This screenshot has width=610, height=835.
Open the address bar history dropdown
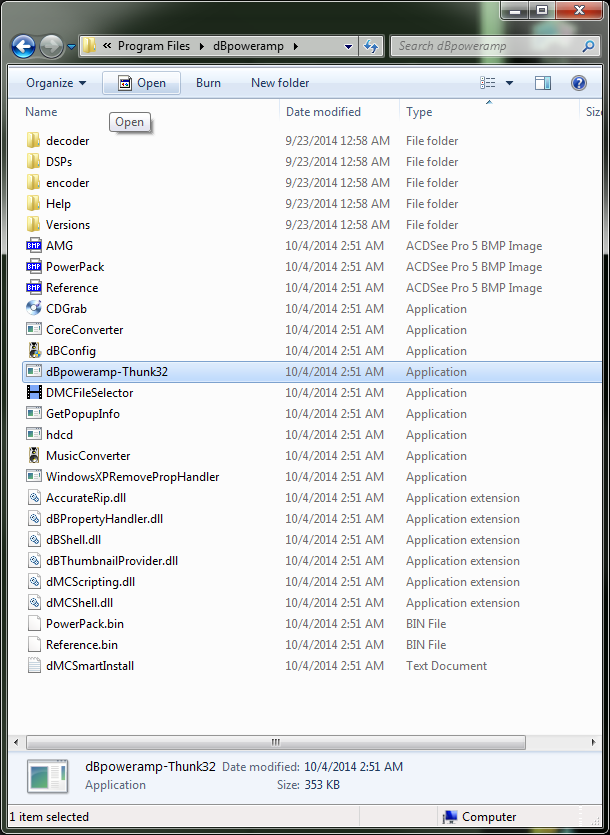[x=348, y=46]
